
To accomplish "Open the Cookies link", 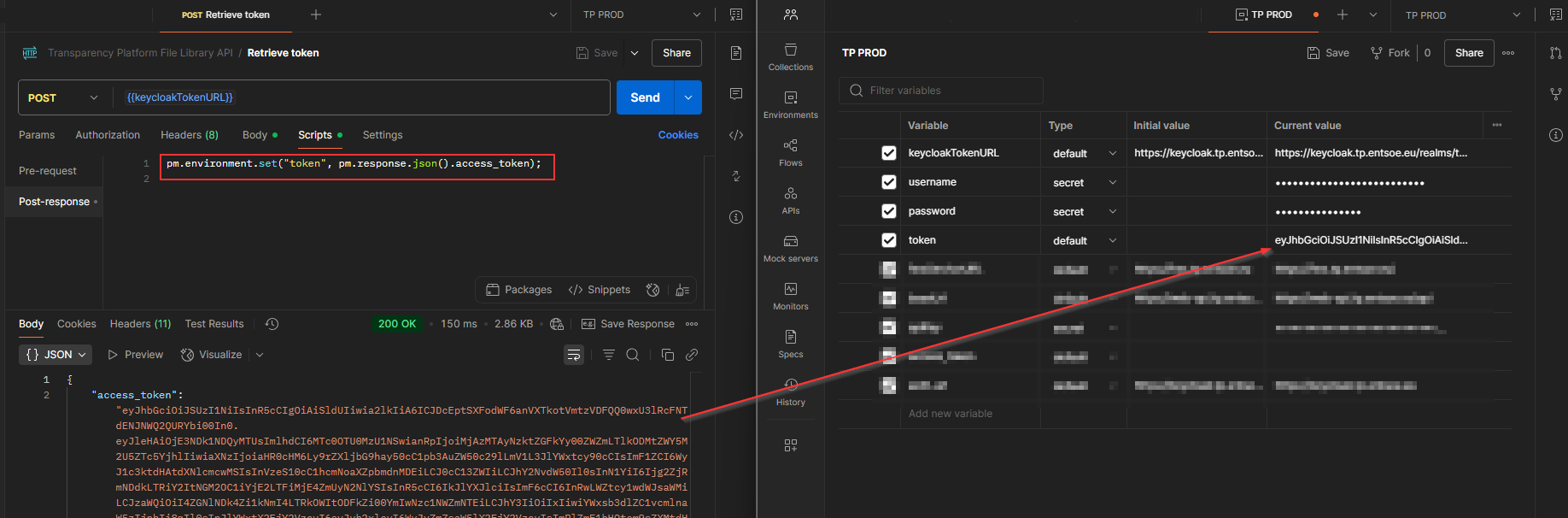I will pyautogui.click(x=678, y=135).
